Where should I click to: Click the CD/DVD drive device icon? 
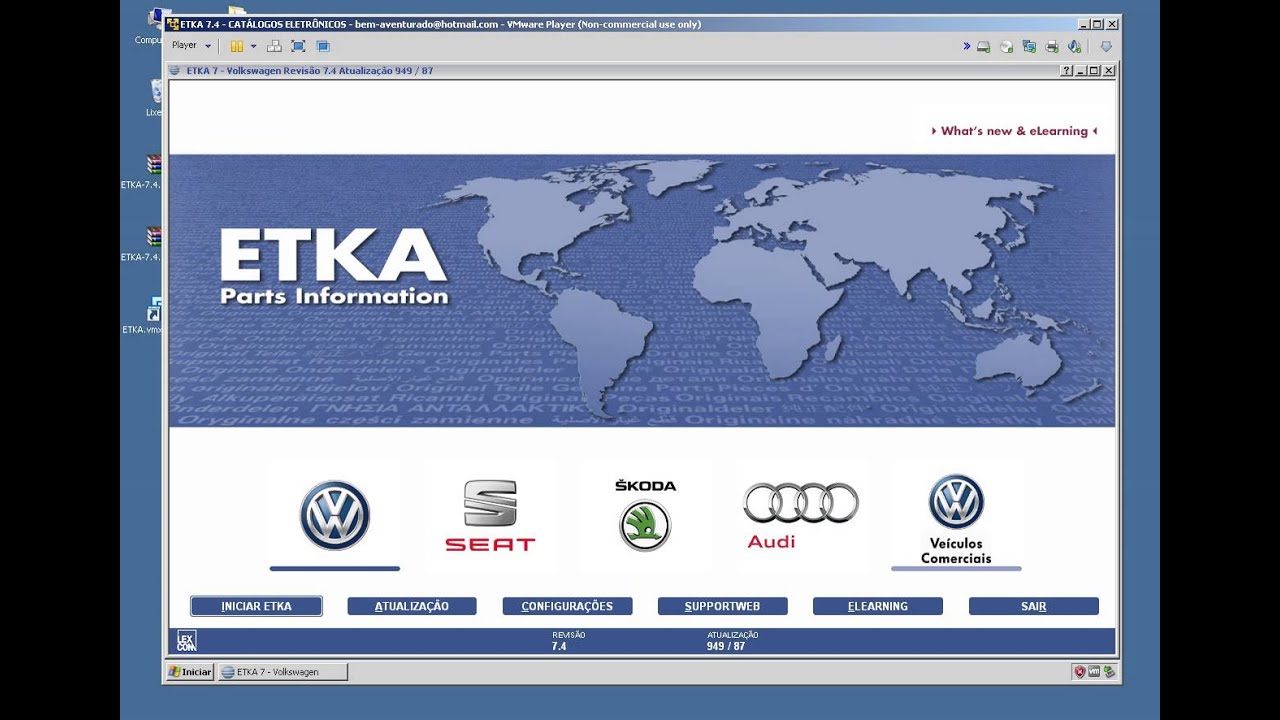(x=1006, y=46)
